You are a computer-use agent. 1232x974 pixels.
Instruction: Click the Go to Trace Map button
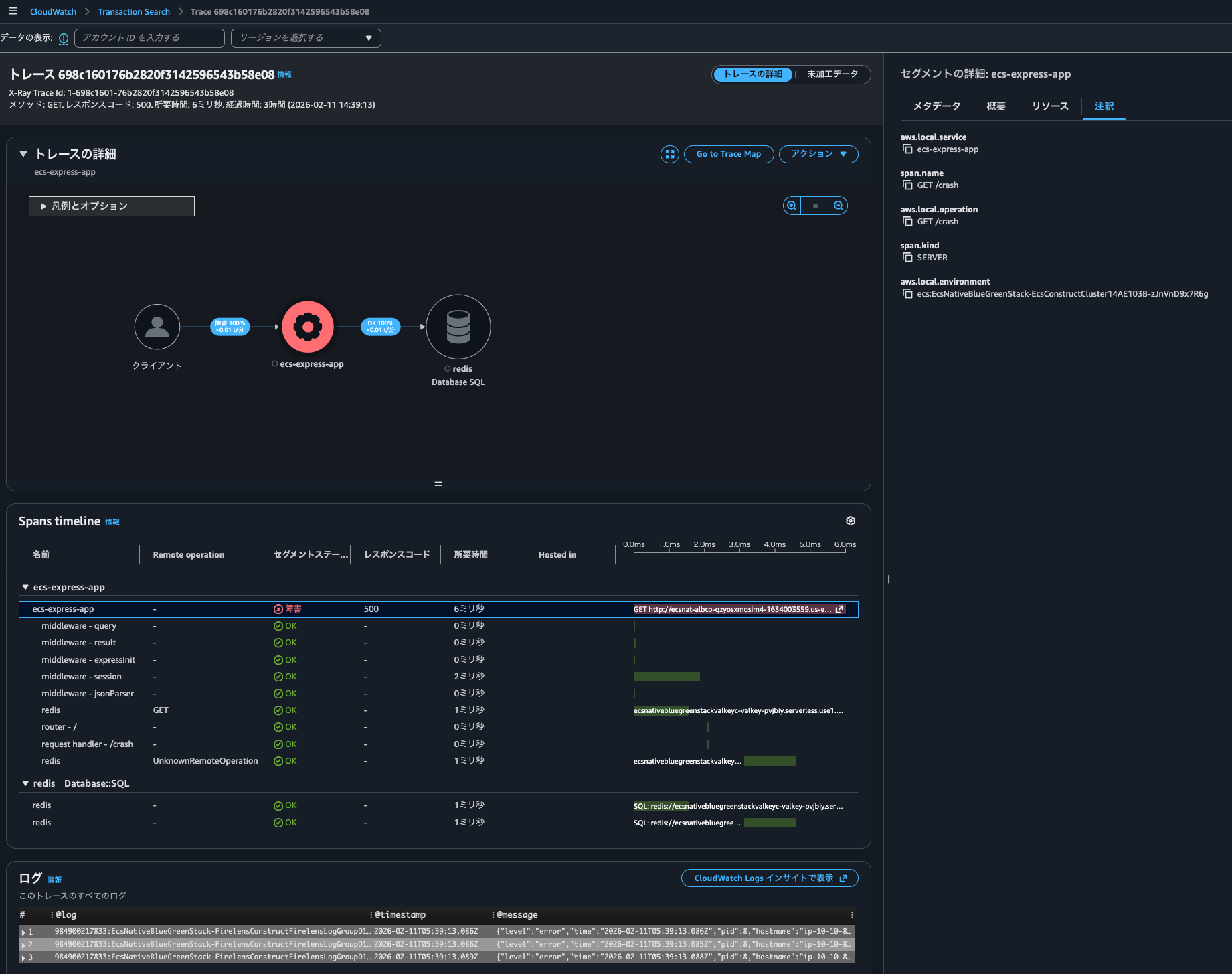[729, 154]
